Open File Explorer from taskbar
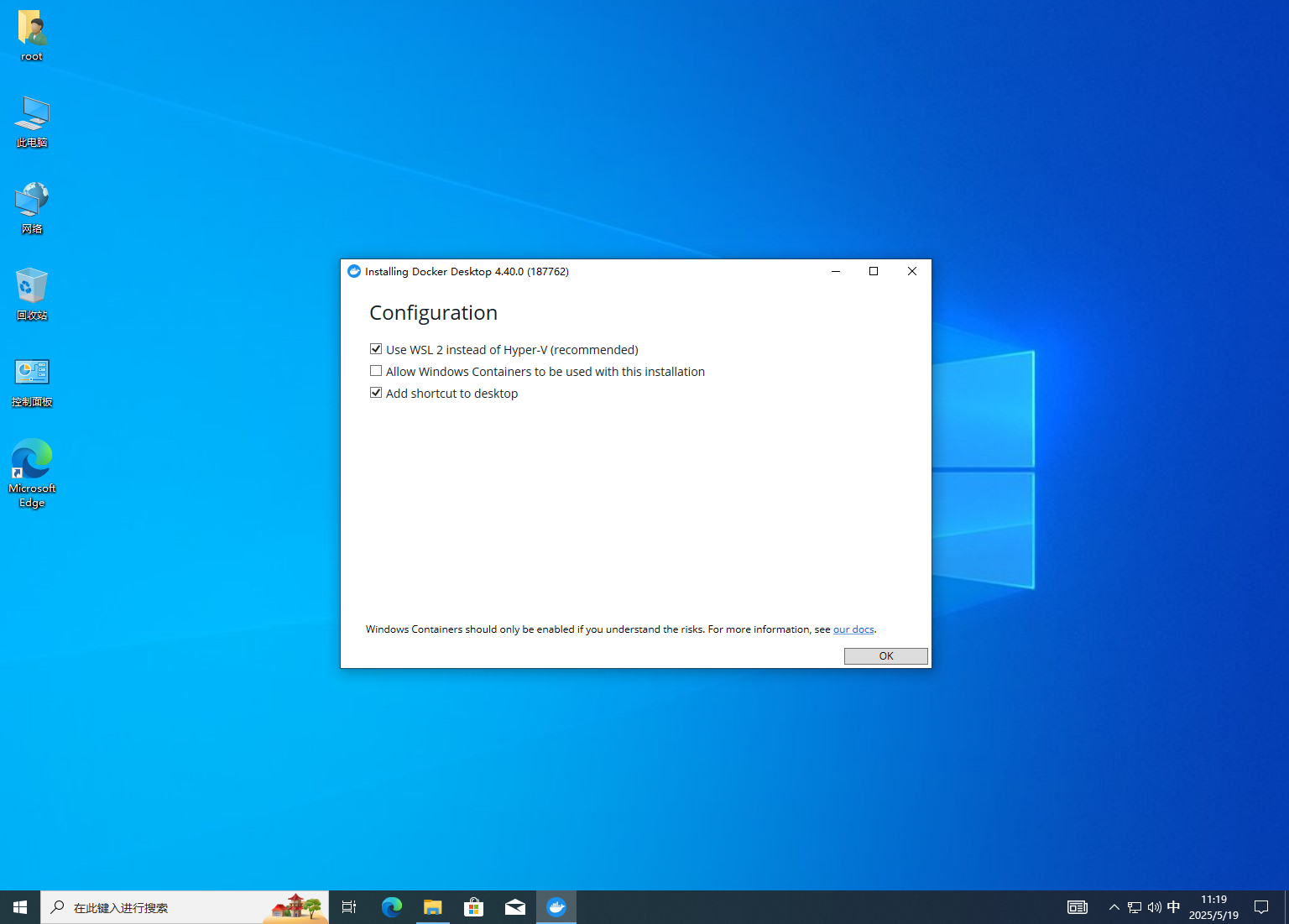Image resolution: width=1289 pixels, height=924 pixels. tap(433, 907)
